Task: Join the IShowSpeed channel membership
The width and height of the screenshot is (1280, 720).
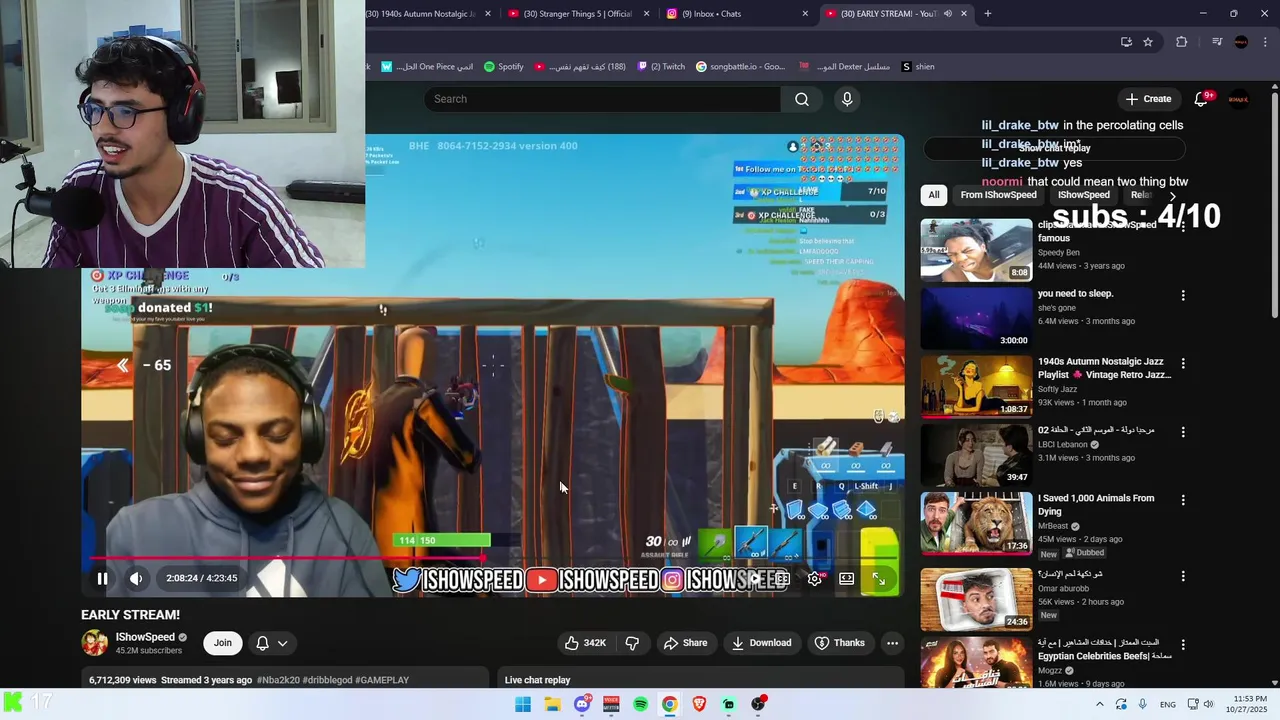Action: tap(222, 643)
